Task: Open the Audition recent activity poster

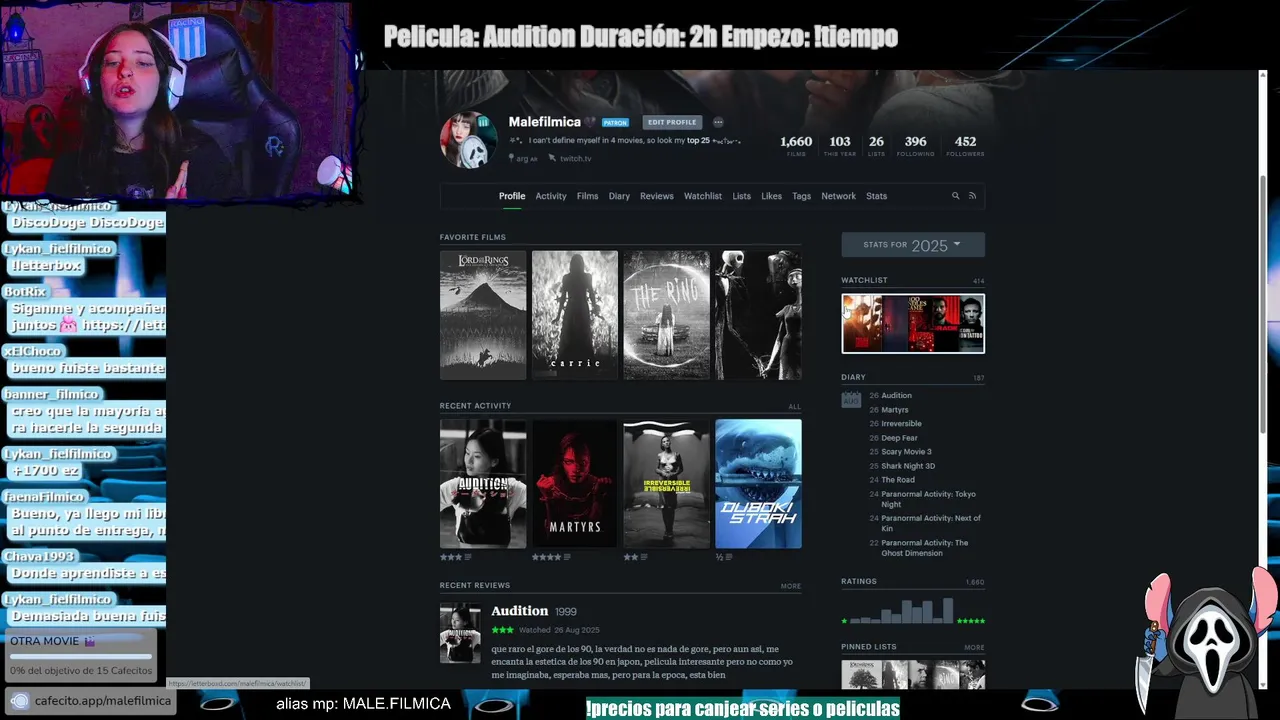Action: 483,484
